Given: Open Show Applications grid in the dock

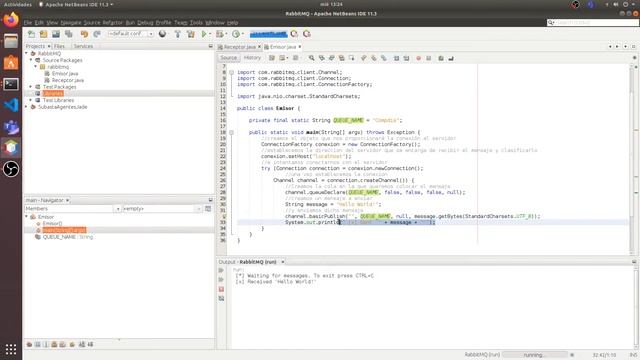Looking at the screenshot, I should [x=11, y=349].
